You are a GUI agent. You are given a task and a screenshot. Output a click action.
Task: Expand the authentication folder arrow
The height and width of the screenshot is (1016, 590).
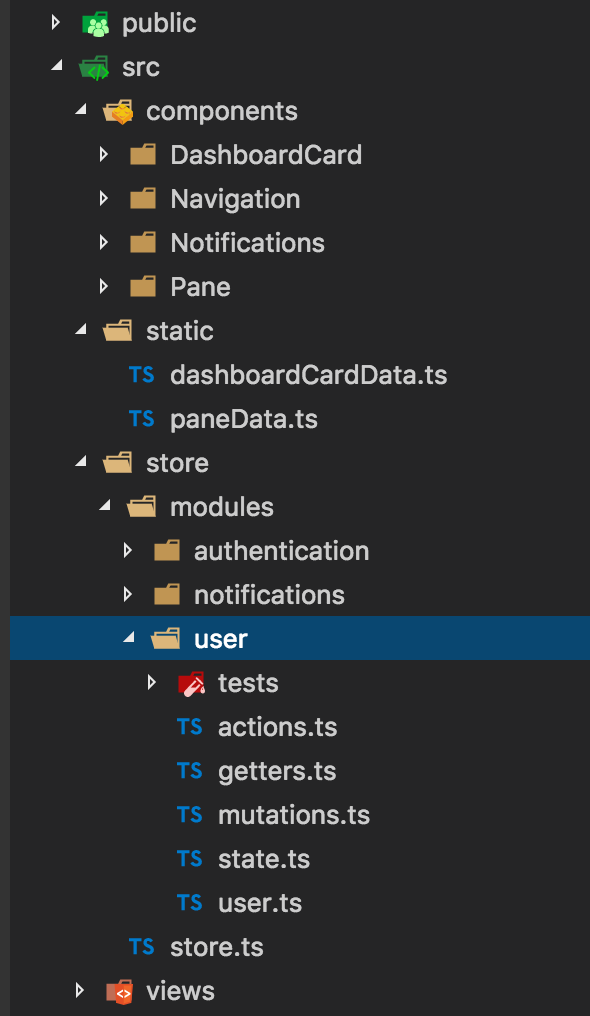coord(128,551)
